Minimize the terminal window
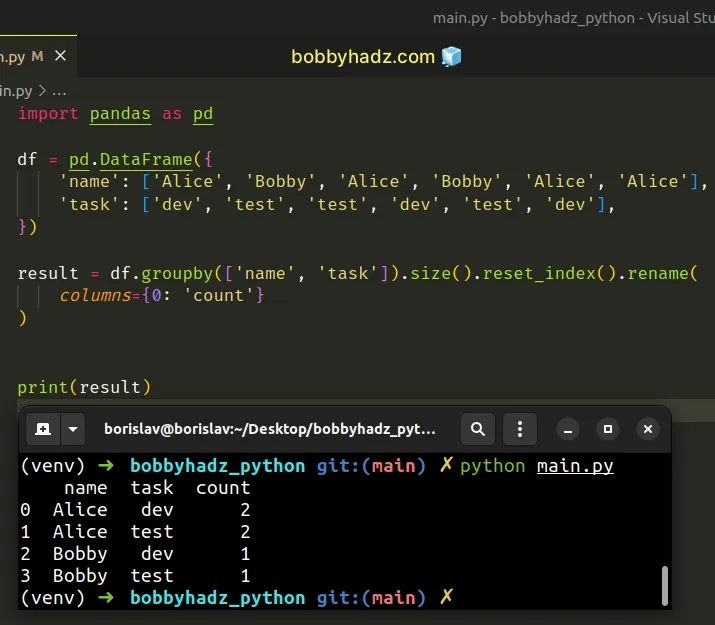The height and width of the screenshot is (625, 715). (566, 429)
